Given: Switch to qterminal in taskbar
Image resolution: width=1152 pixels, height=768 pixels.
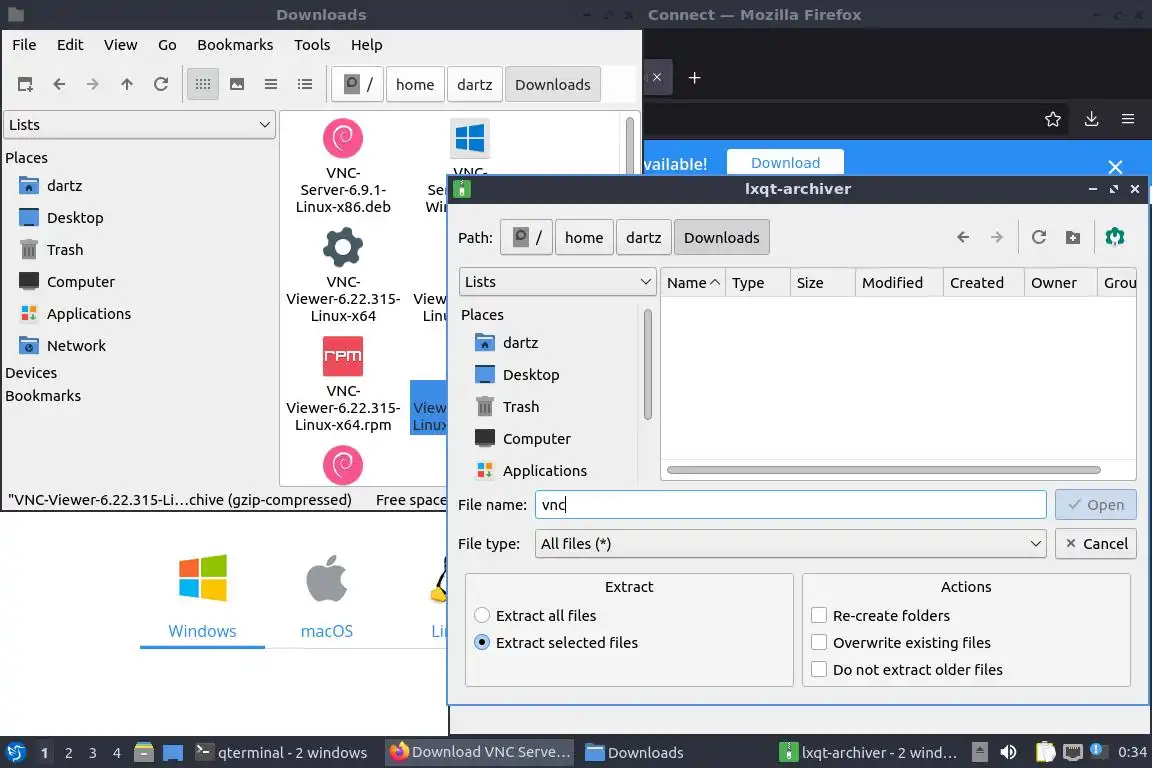Looking at the screenshot, I should pos(281,752).
